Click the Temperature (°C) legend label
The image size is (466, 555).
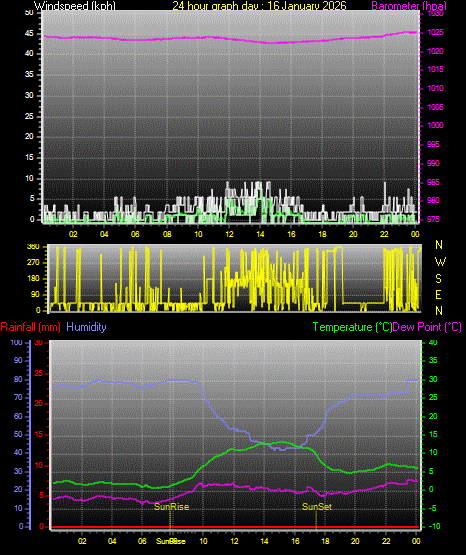352,327
